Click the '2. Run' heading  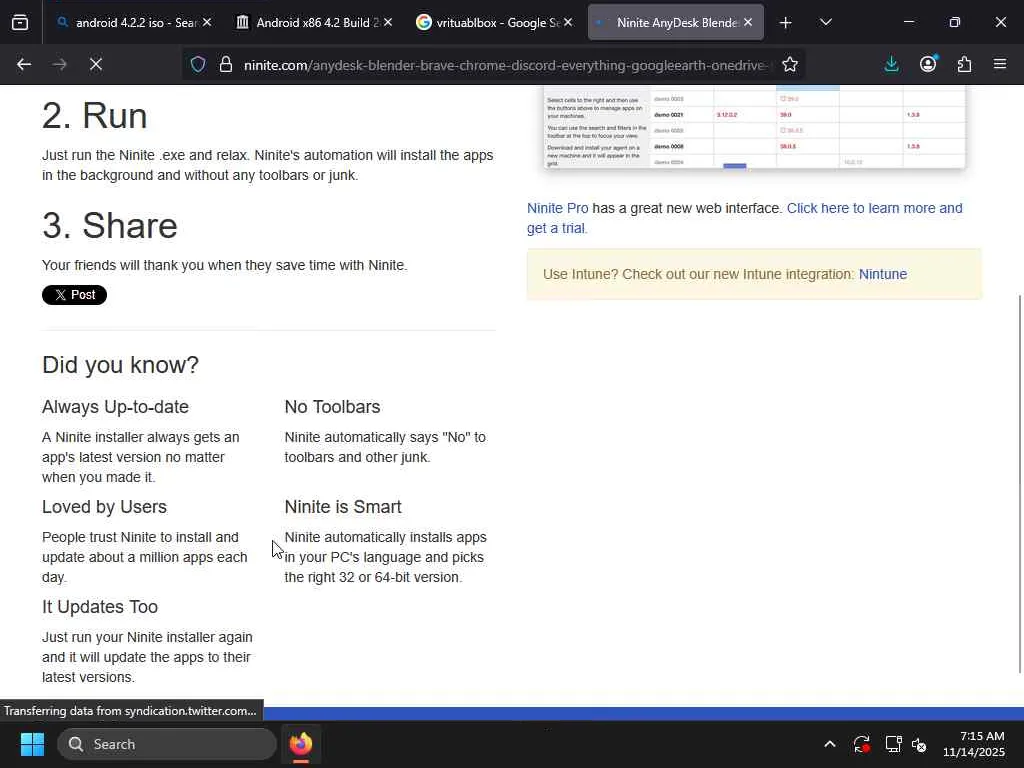95,116
